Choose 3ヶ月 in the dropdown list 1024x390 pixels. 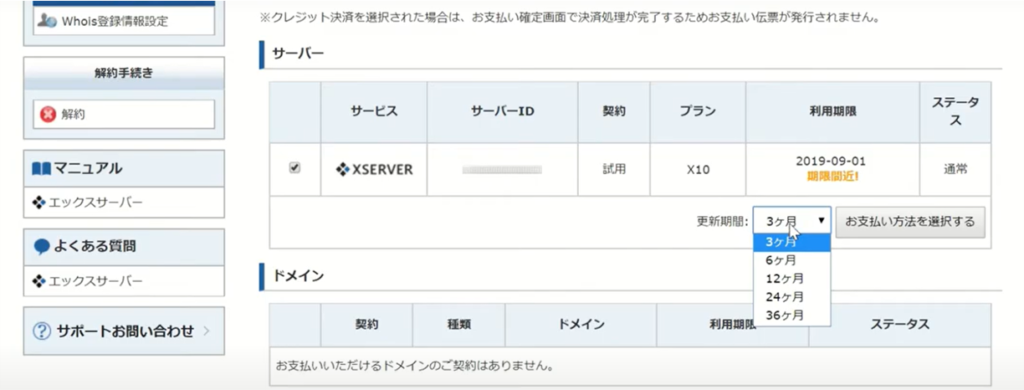792,242
